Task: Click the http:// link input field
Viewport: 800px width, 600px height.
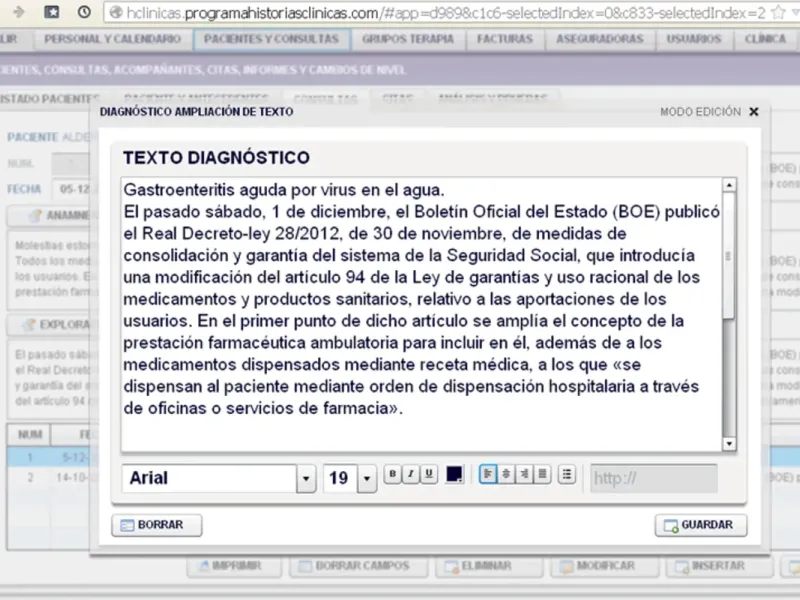Action: (x=654, y=478)
